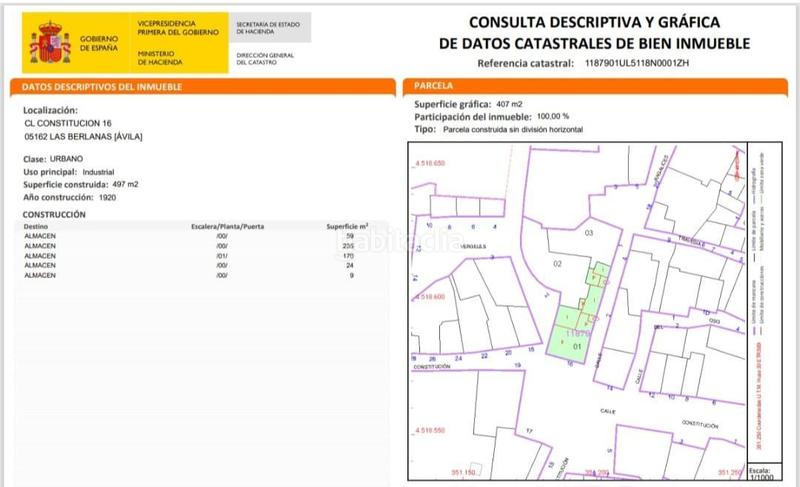Screen dimensions: 800x487
Task: Click the orange 'PARCELA' section header
Action: click(595, 86)
